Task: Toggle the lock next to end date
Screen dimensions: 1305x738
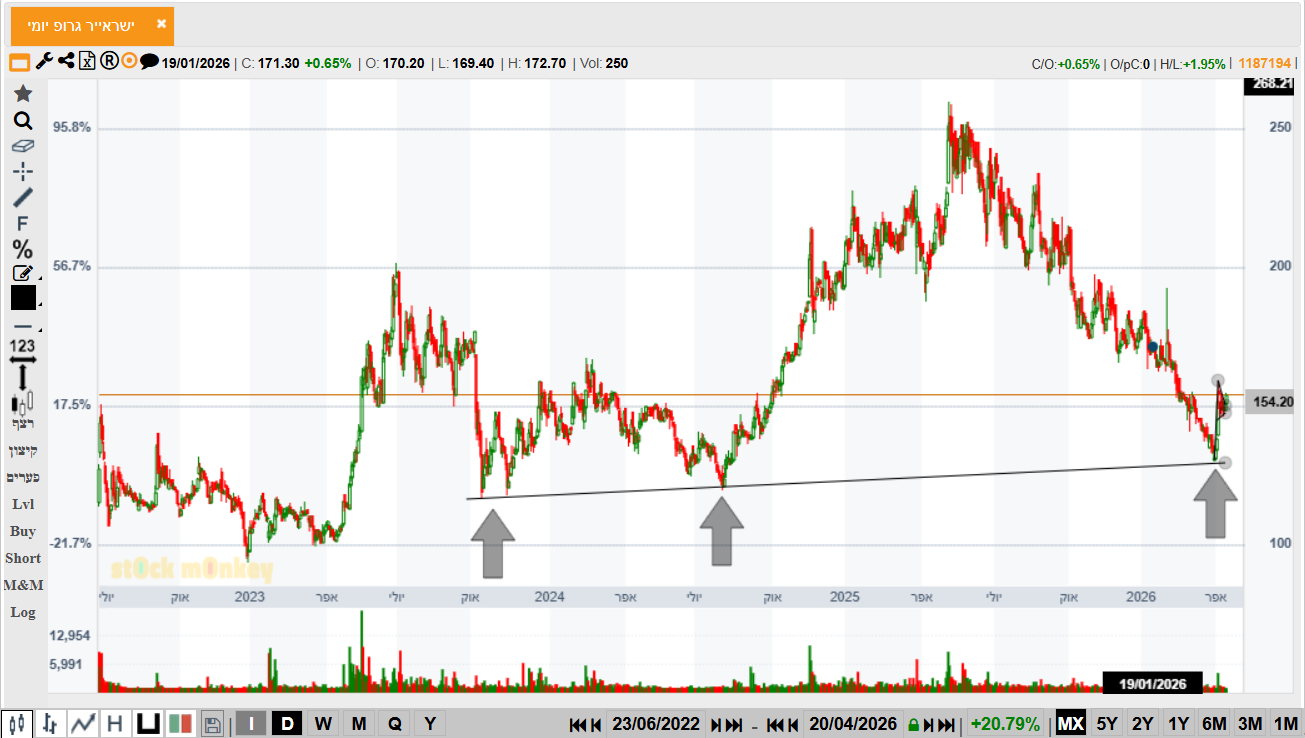Action: (x=912, y=724)
